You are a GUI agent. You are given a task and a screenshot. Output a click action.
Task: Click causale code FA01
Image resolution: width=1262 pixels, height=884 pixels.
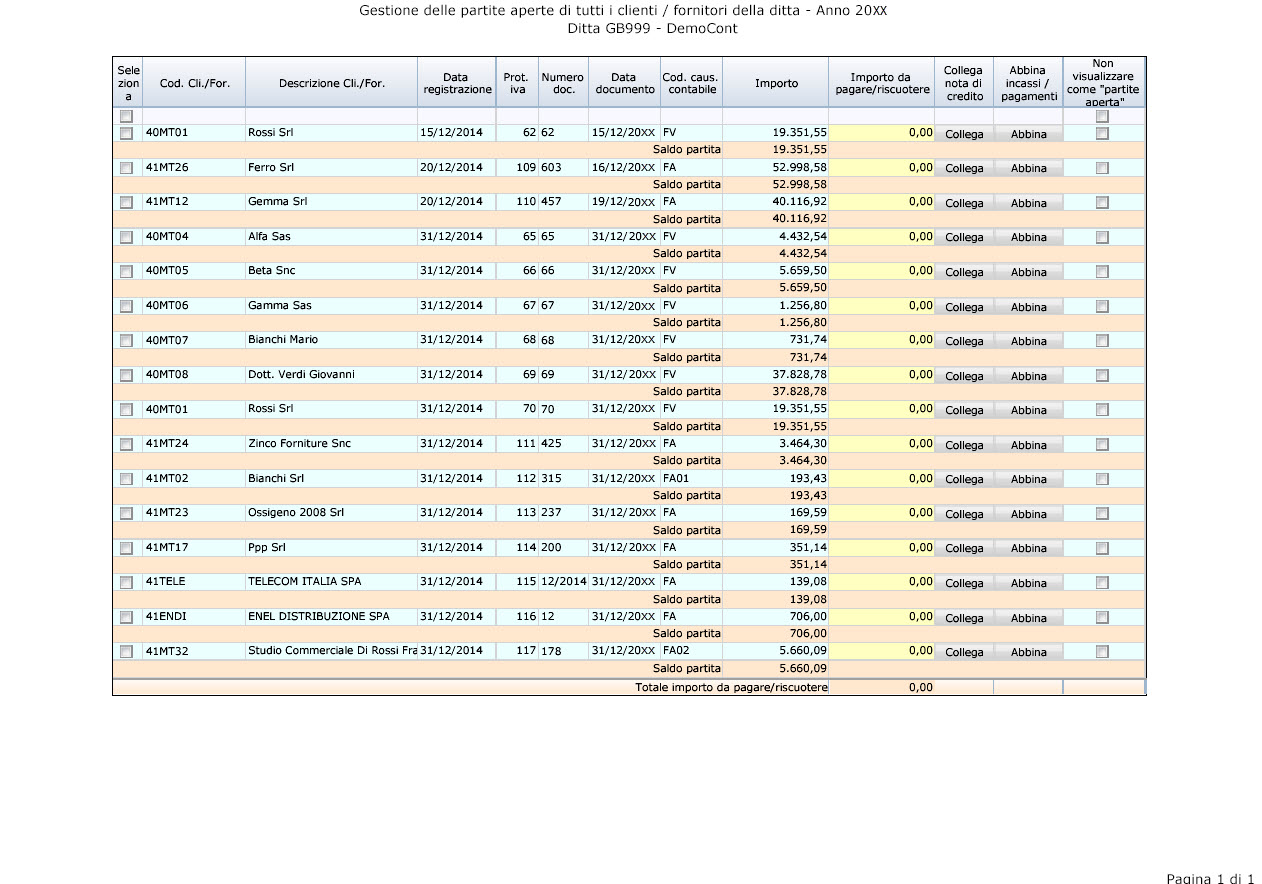click(x=677, y=478)
